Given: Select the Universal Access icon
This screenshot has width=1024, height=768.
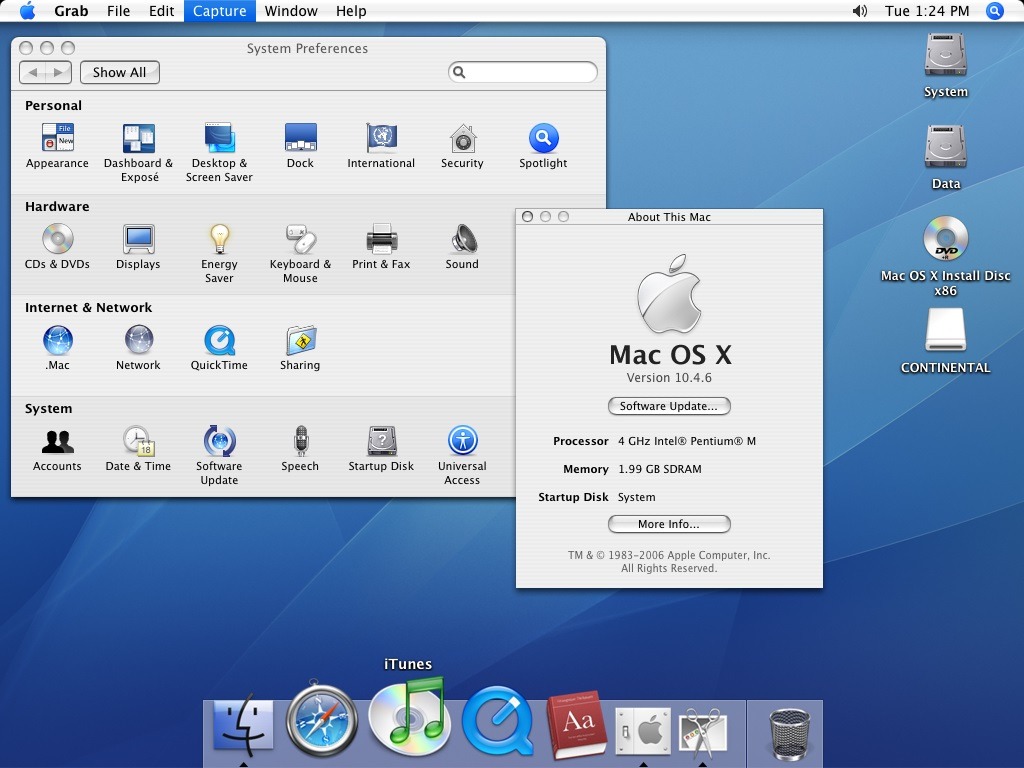Looking at the screenshot, I should (x=462, y=440).
